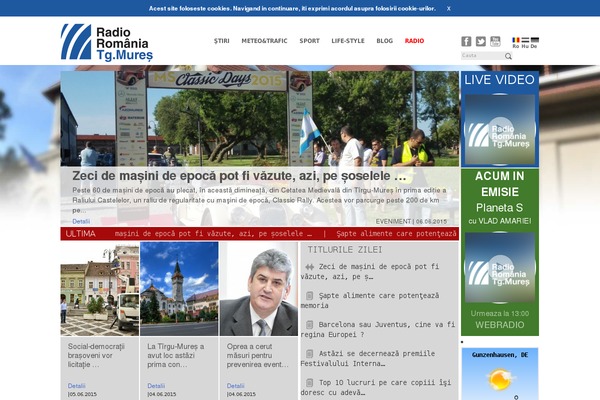The height and width of the screenshot is (400, 600).
Task: Open the Tîrgu-Mureș tower photo thumbnail
Action: [179, 289]
